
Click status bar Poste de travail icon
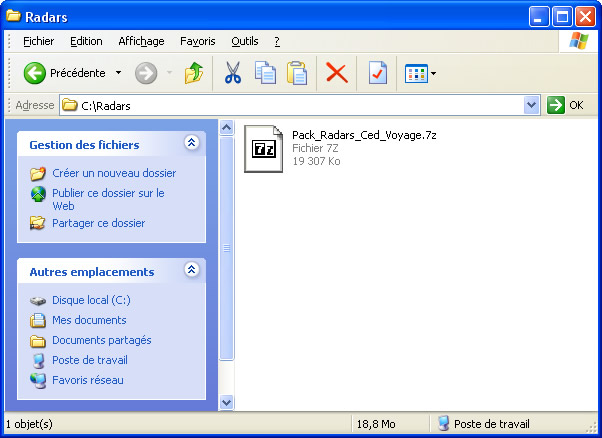(x=443, y=423)
